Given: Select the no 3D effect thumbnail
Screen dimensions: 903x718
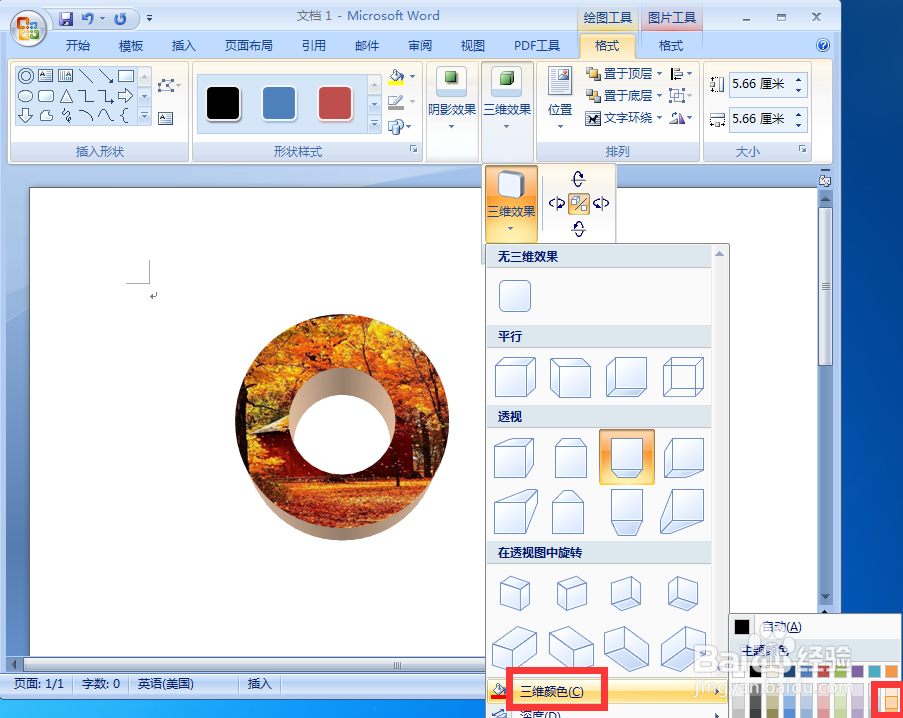Looking at the screenshot, I should [x=515, y=296].
